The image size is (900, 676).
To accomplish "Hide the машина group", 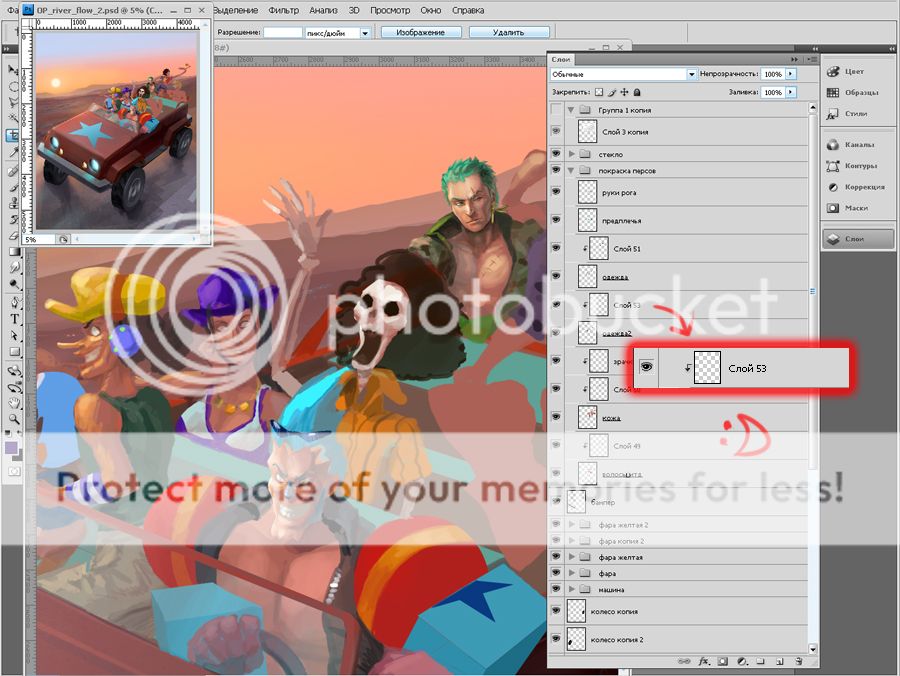I will point(556,589).
